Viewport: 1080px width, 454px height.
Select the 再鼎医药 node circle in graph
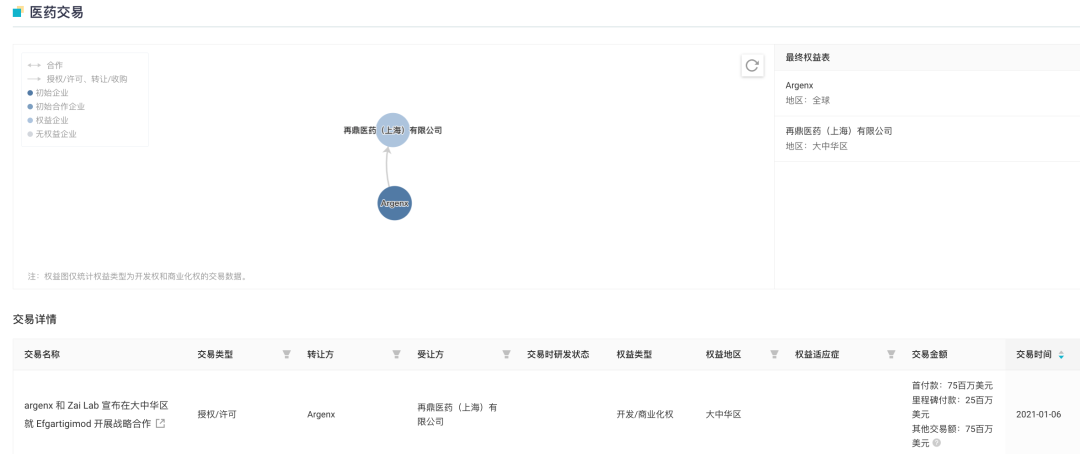coord(393,130)
